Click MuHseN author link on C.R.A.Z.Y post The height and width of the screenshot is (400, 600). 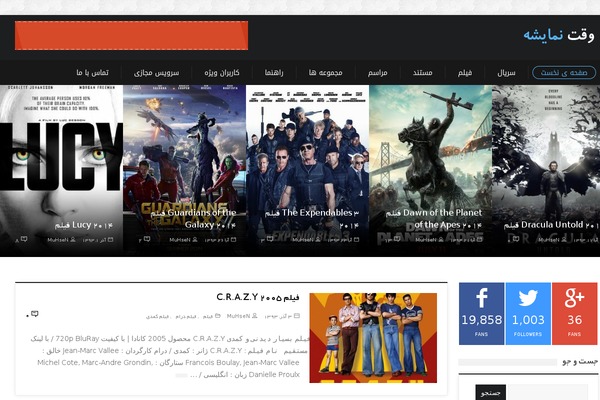[238, 316]
